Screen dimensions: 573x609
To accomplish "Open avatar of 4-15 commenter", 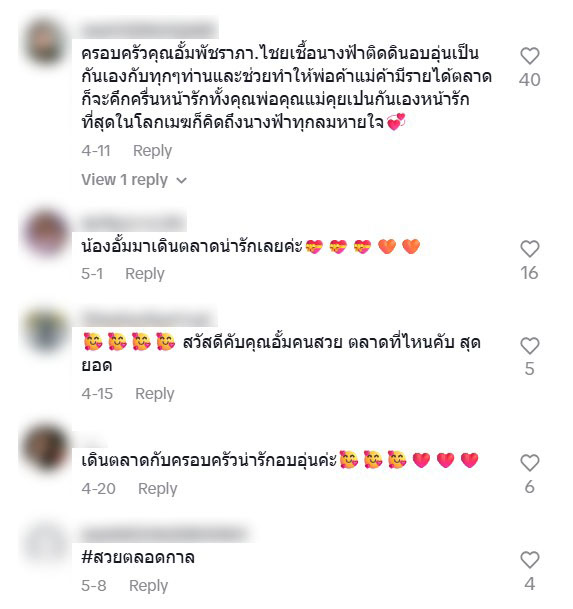I will (x=45, y=330).
